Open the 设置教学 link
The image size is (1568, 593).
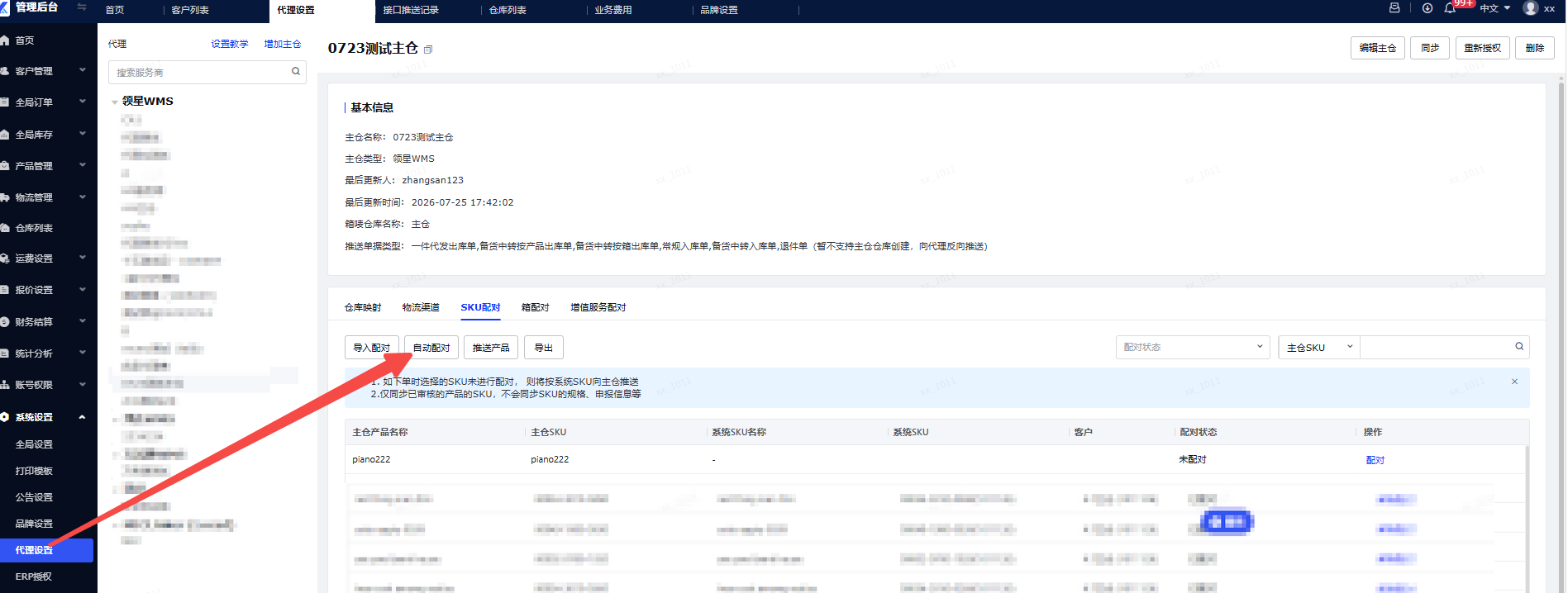(230, 44)
